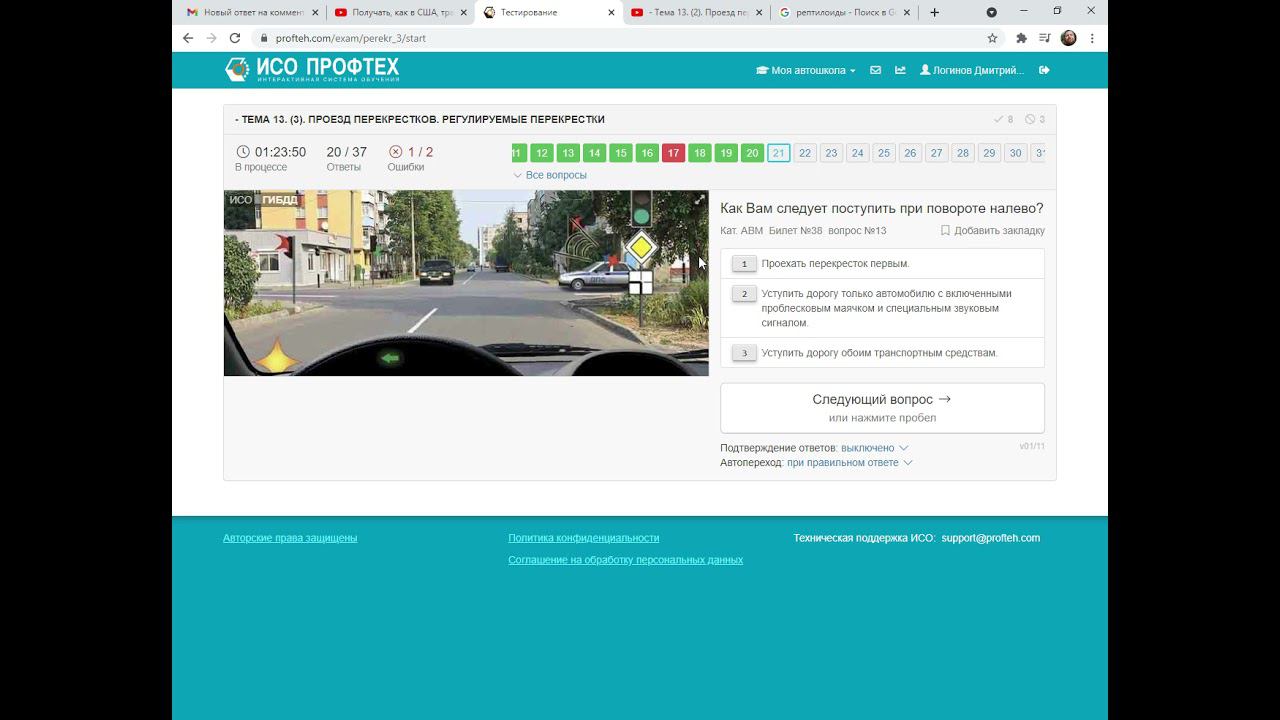The width and height of the screenshot is (1280, 720).
Task: Open personal data processing agreement link
Action: [626, 560]
